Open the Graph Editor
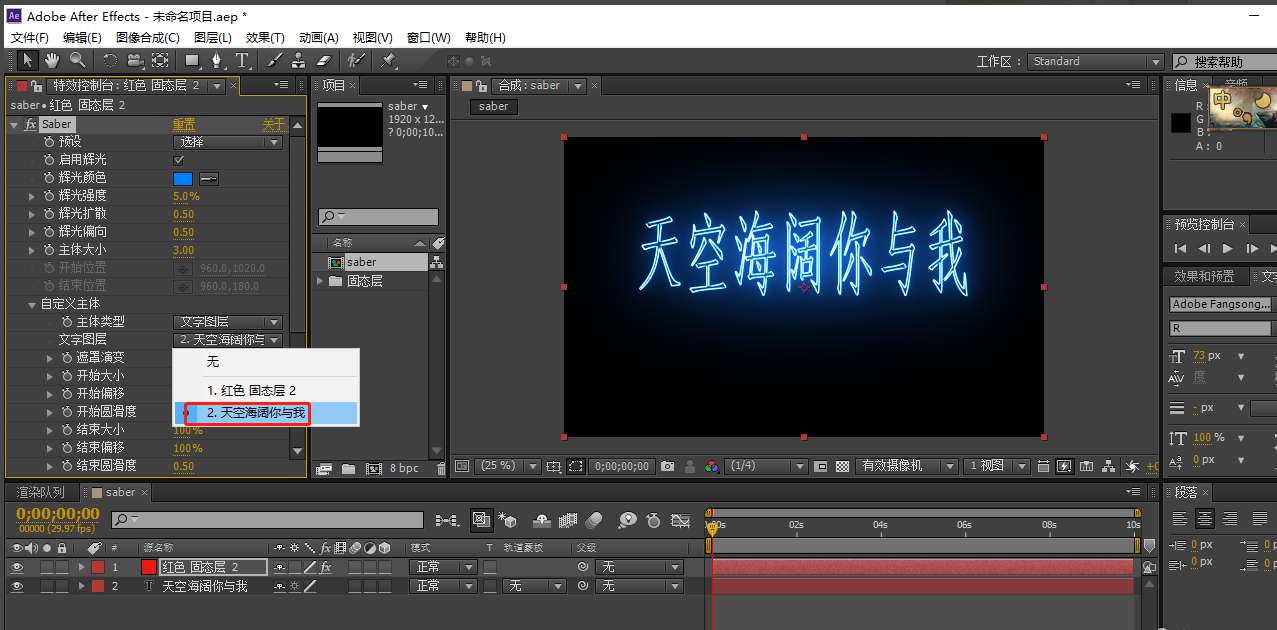Screen dimensions: 1277x630 tap(681, 520)
